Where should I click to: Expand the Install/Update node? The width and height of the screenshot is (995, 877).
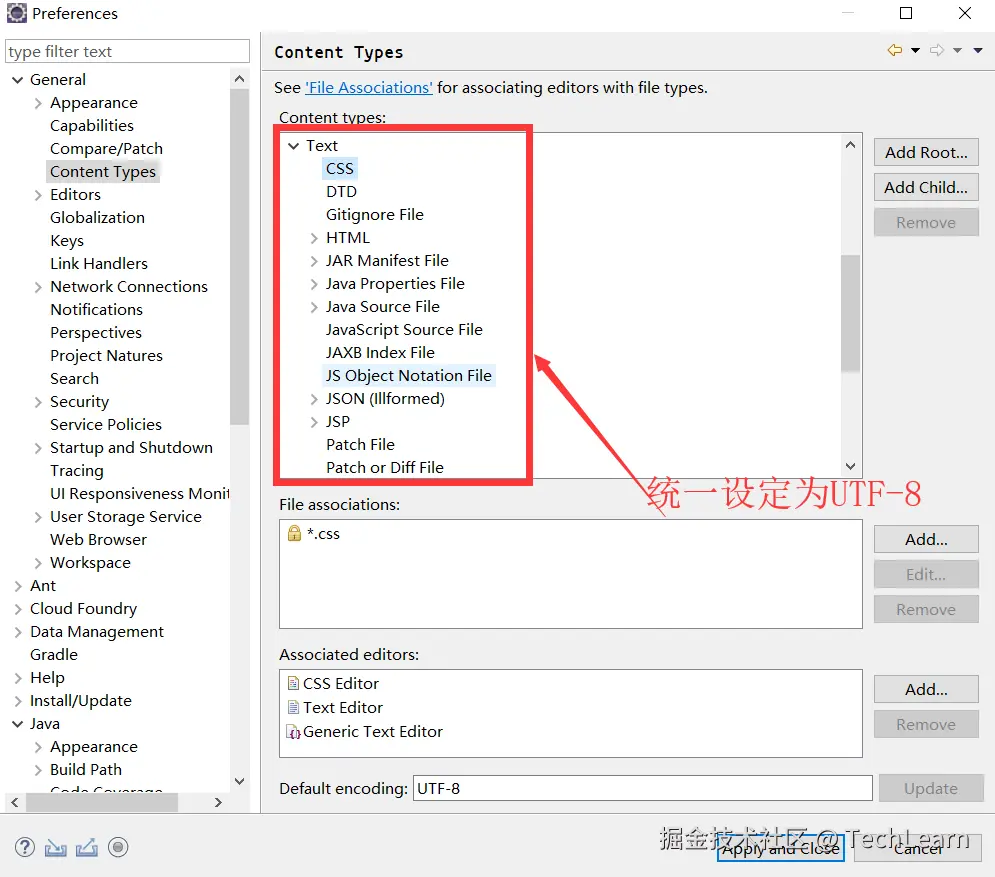click(18, 701)
